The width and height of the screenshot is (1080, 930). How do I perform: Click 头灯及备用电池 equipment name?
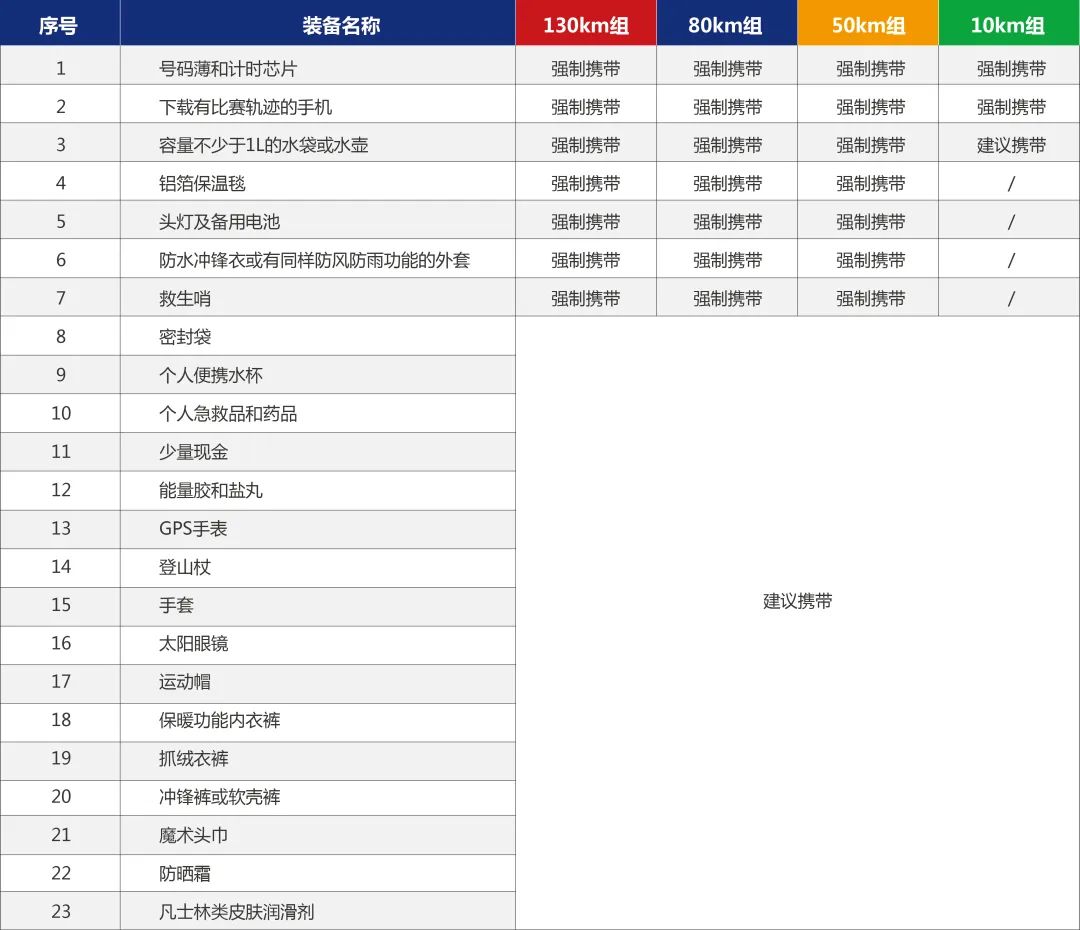[x=219, y=222]
